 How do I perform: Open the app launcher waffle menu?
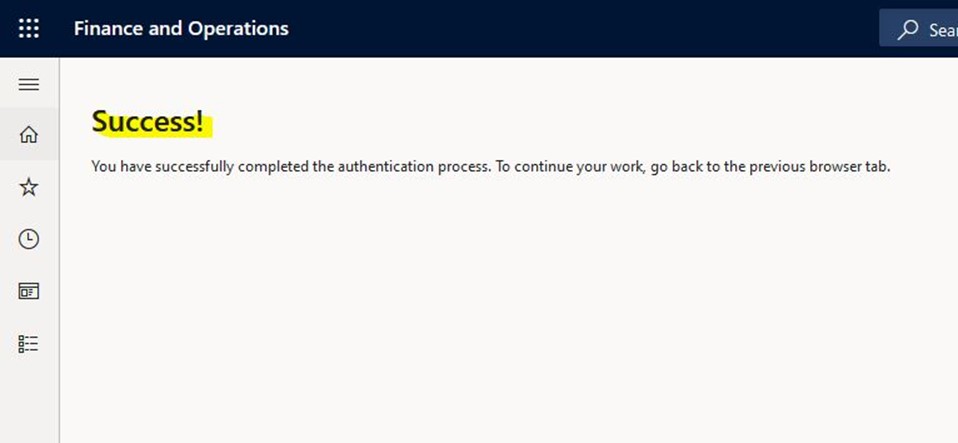point(29,28)
